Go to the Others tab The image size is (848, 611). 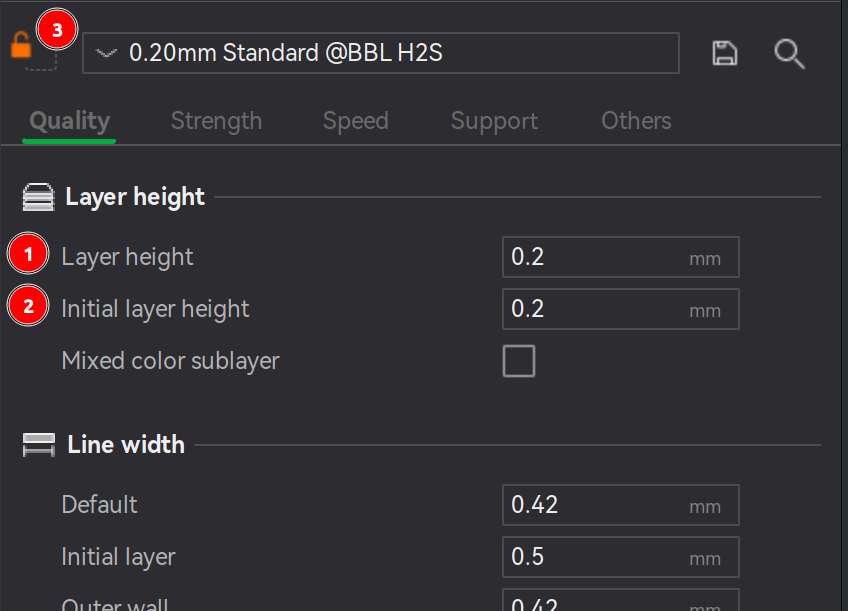(x=636, y=121)
